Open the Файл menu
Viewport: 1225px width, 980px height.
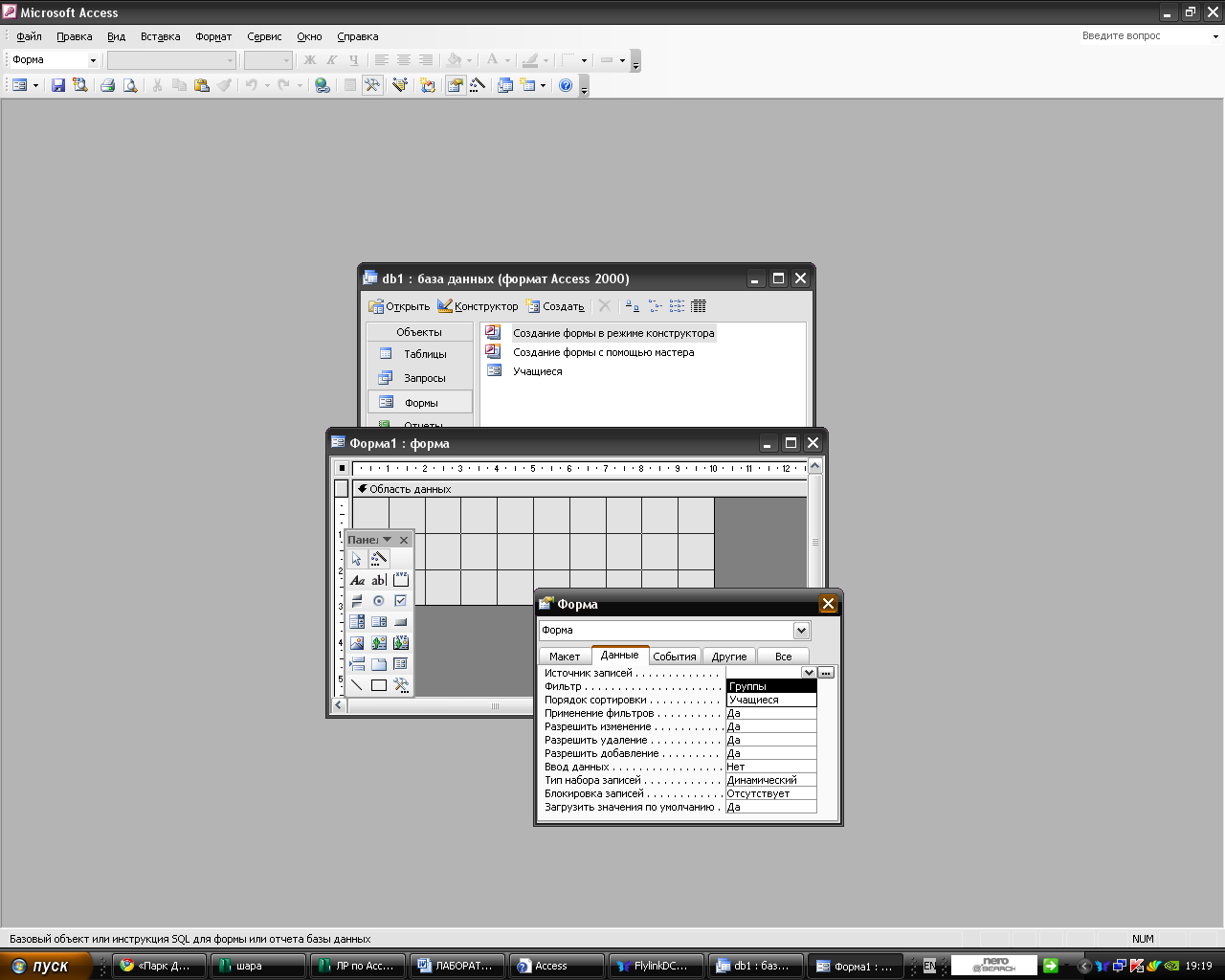click(x=29, y=36)
